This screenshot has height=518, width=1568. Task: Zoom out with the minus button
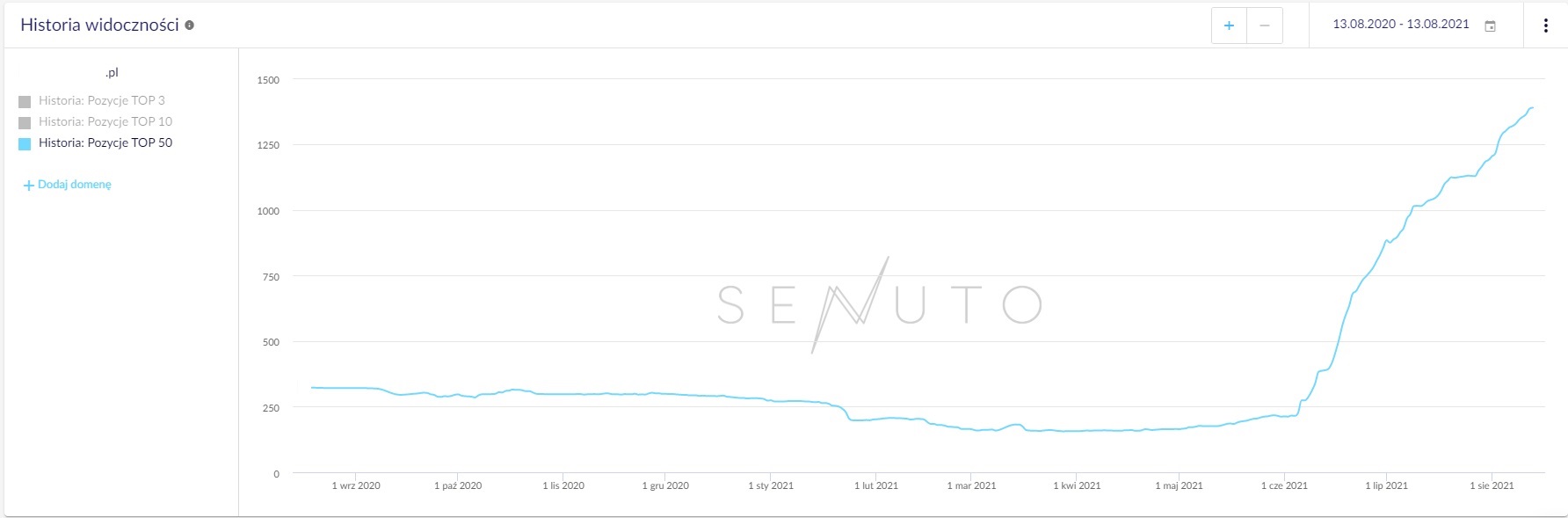tap(1265, 26)
